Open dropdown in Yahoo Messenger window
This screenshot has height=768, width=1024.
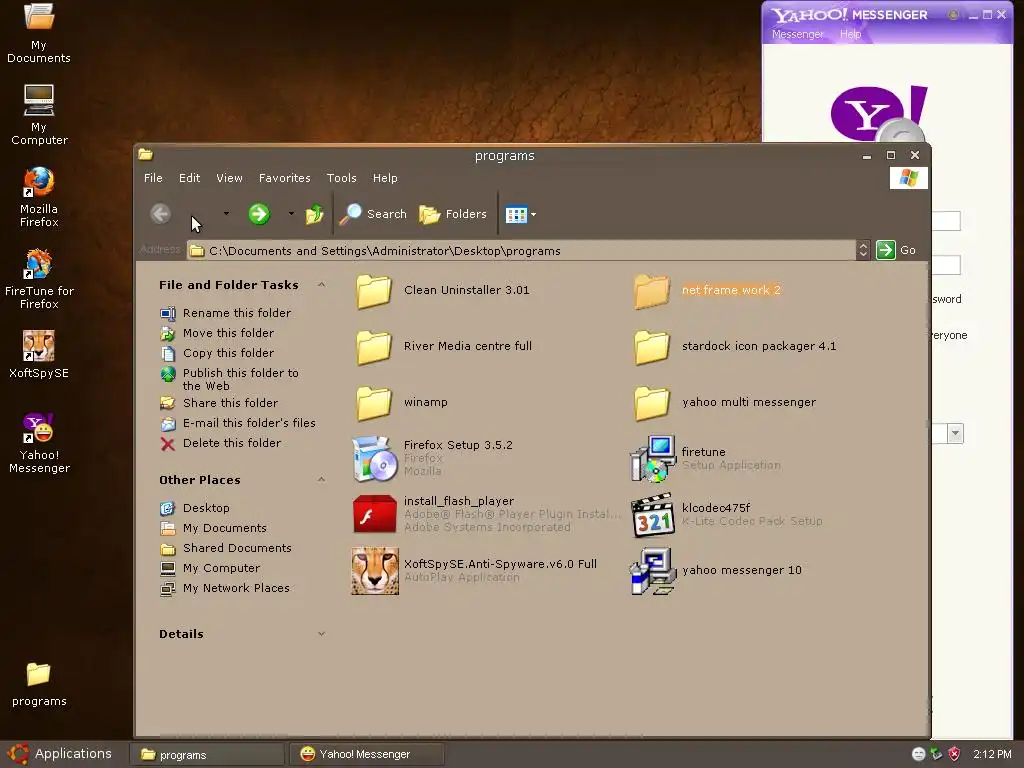(955, 433)
